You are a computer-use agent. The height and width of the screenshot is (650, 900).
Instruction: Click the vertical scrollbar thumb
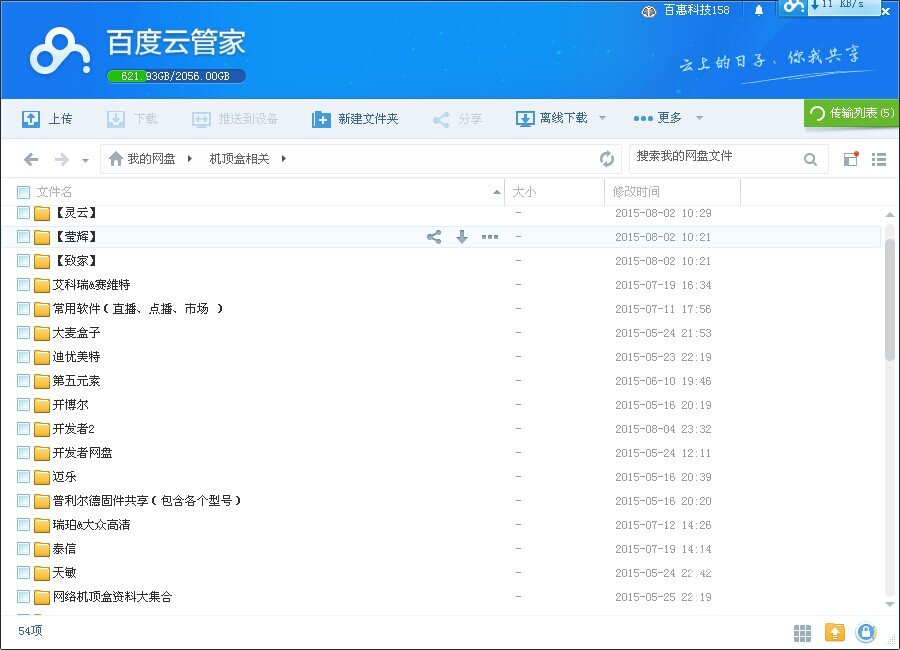pyautogui.click(x=890, y=300)
